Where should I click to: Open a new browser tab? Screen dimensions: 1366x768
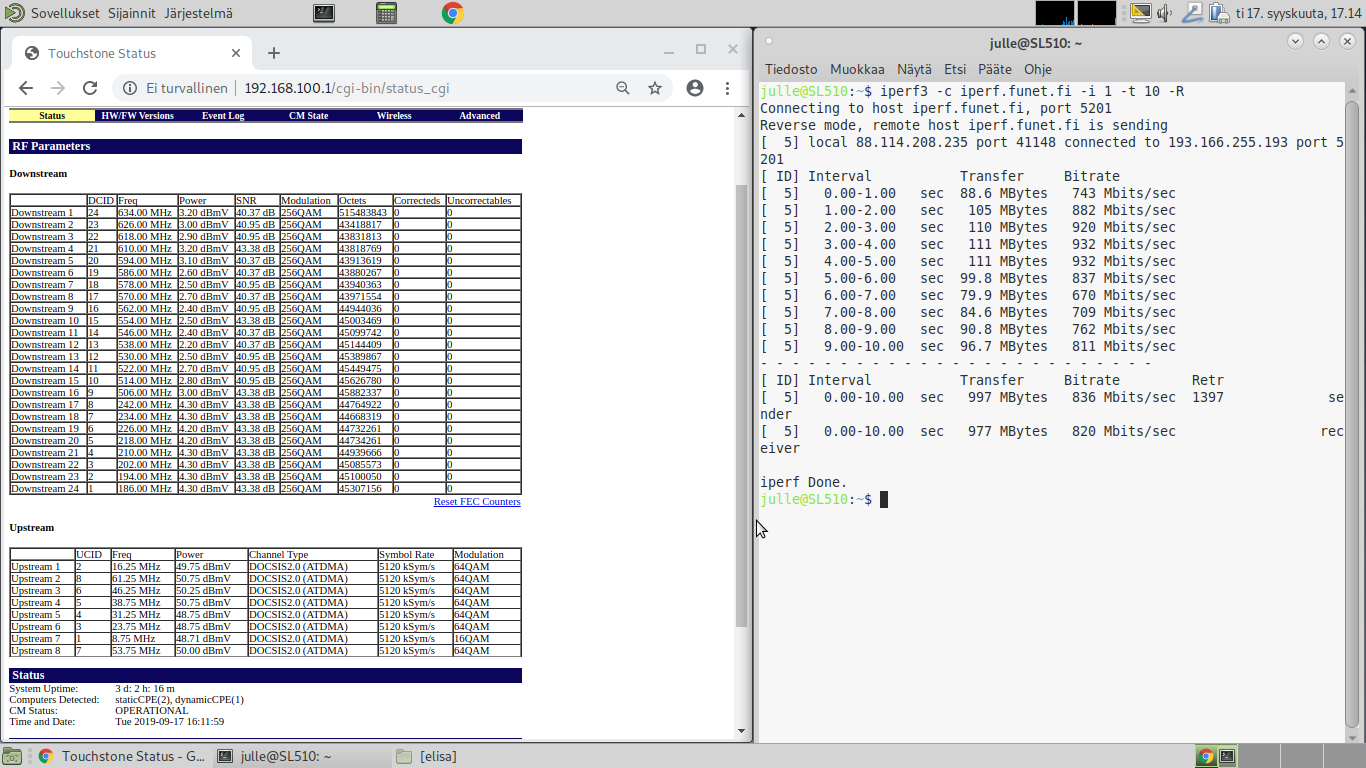point(274,53)
